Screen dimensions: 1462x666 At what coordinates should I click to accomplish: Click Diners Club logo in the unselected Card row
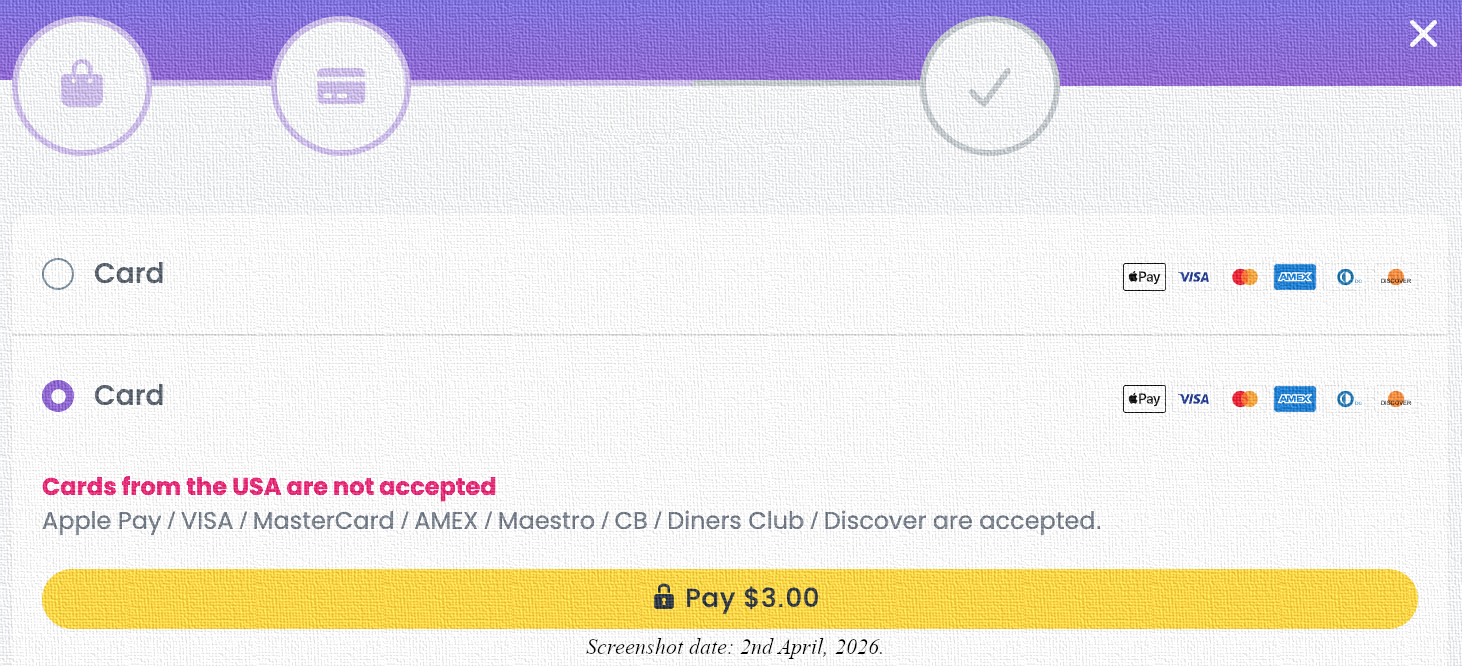click(1346, 277)
